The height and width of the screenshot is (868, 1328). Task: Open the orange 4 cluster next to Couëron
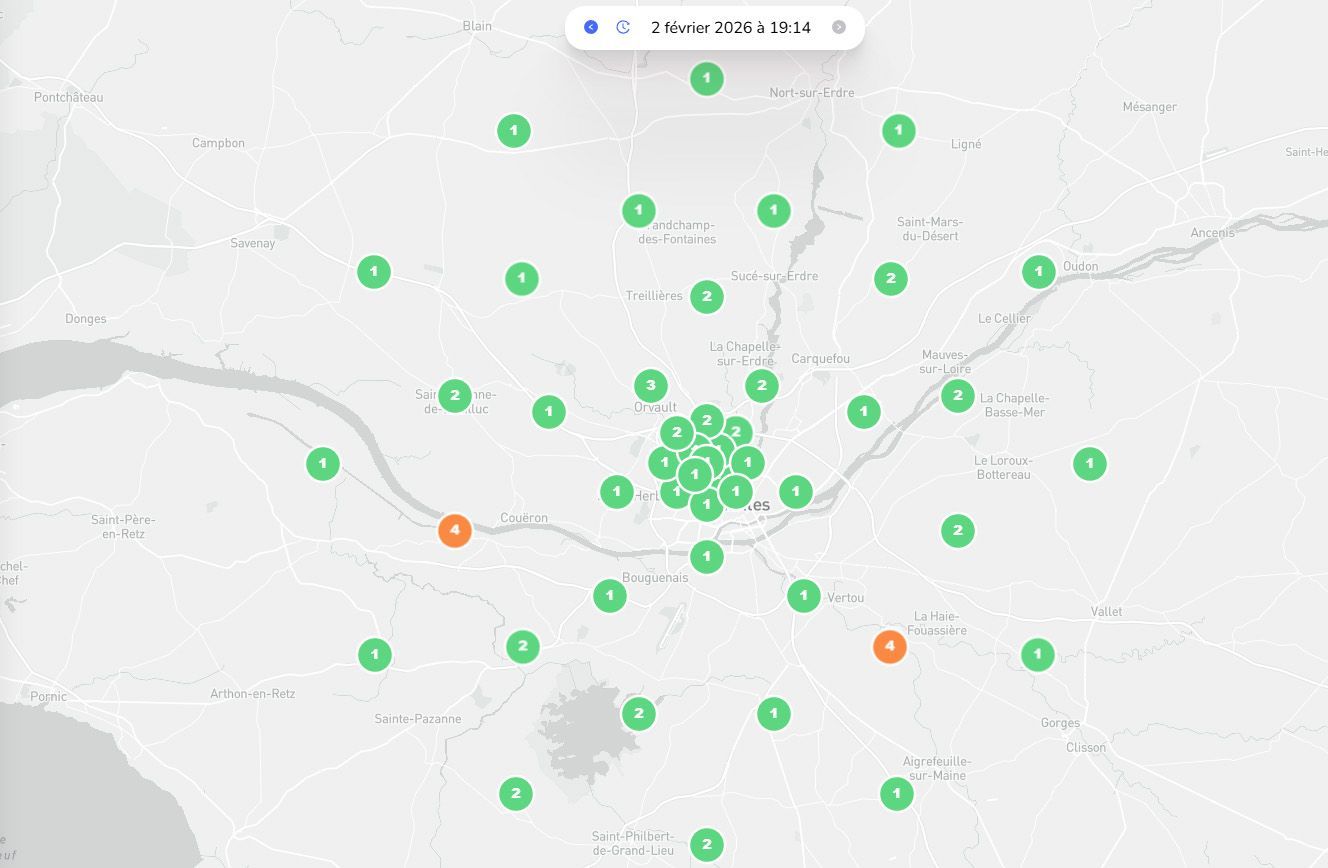coord(455,530)
